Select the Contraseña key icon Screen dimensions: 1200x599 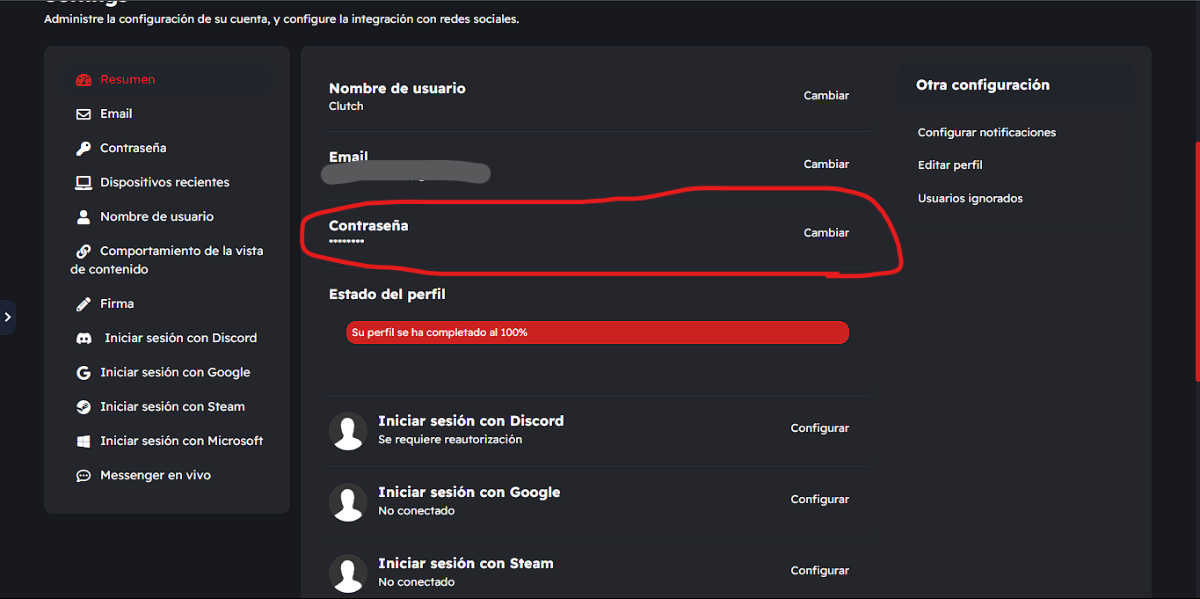[84, 148]
